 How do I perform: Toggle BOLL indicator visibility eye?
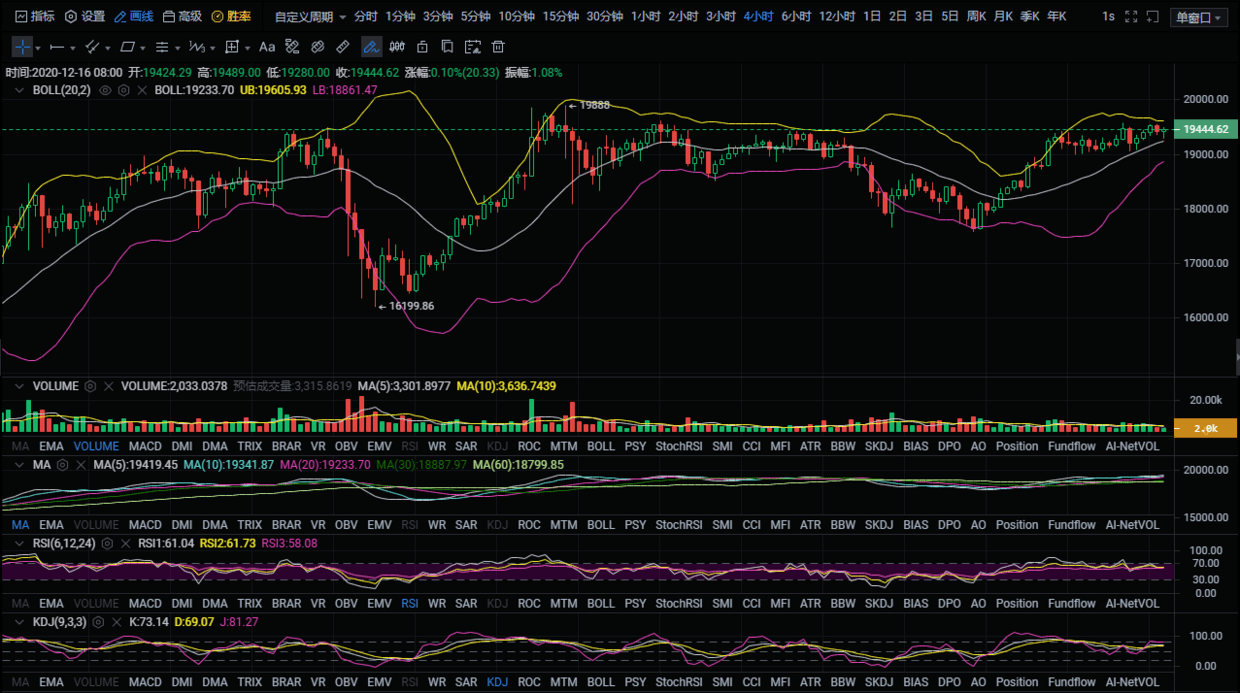coord(105,90)
